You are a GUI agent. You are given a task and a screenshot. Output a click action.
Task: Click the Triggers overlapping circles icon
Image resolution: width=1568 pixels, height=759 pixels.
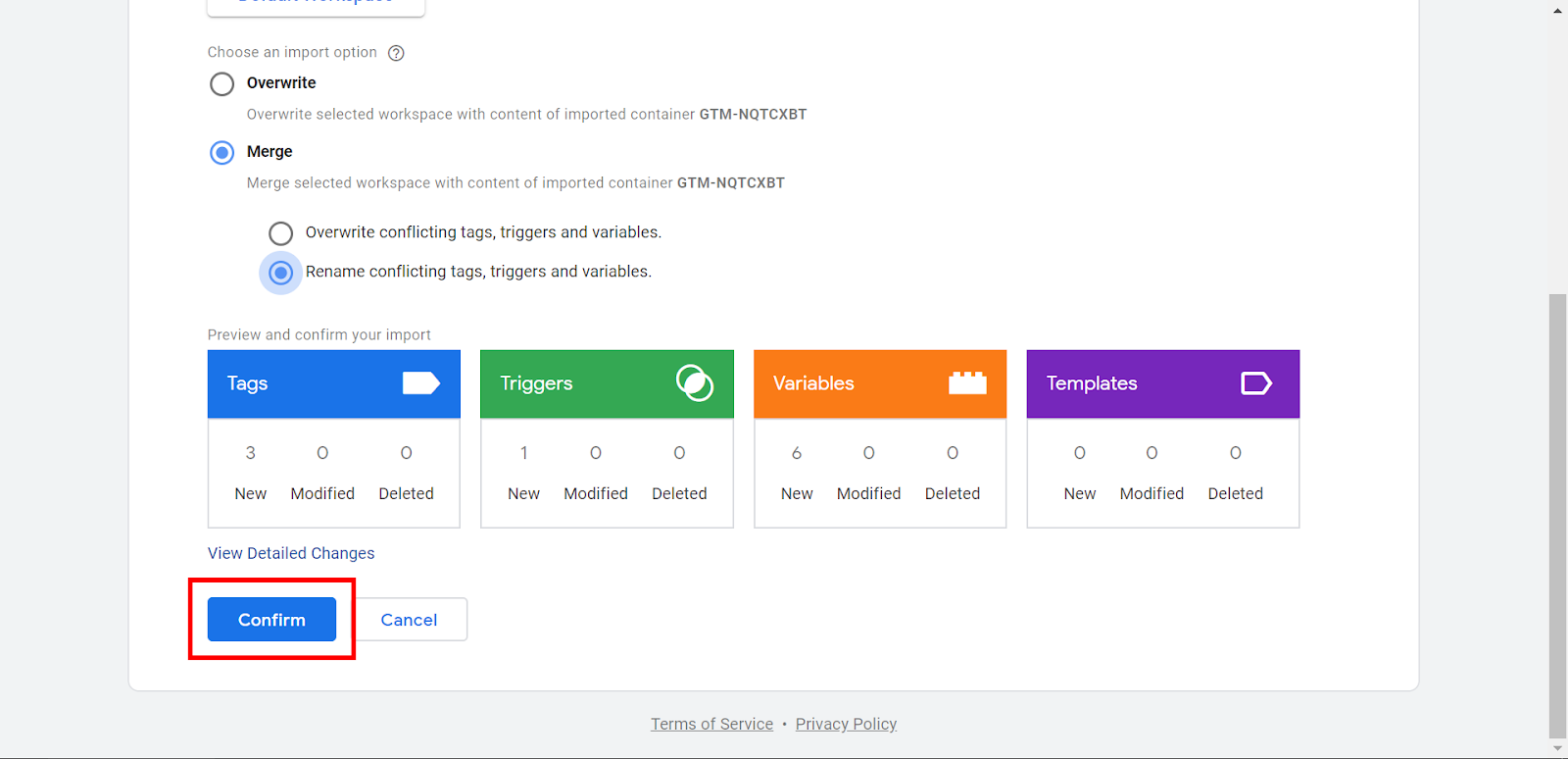pyautogui.click(x=694, y=383)
